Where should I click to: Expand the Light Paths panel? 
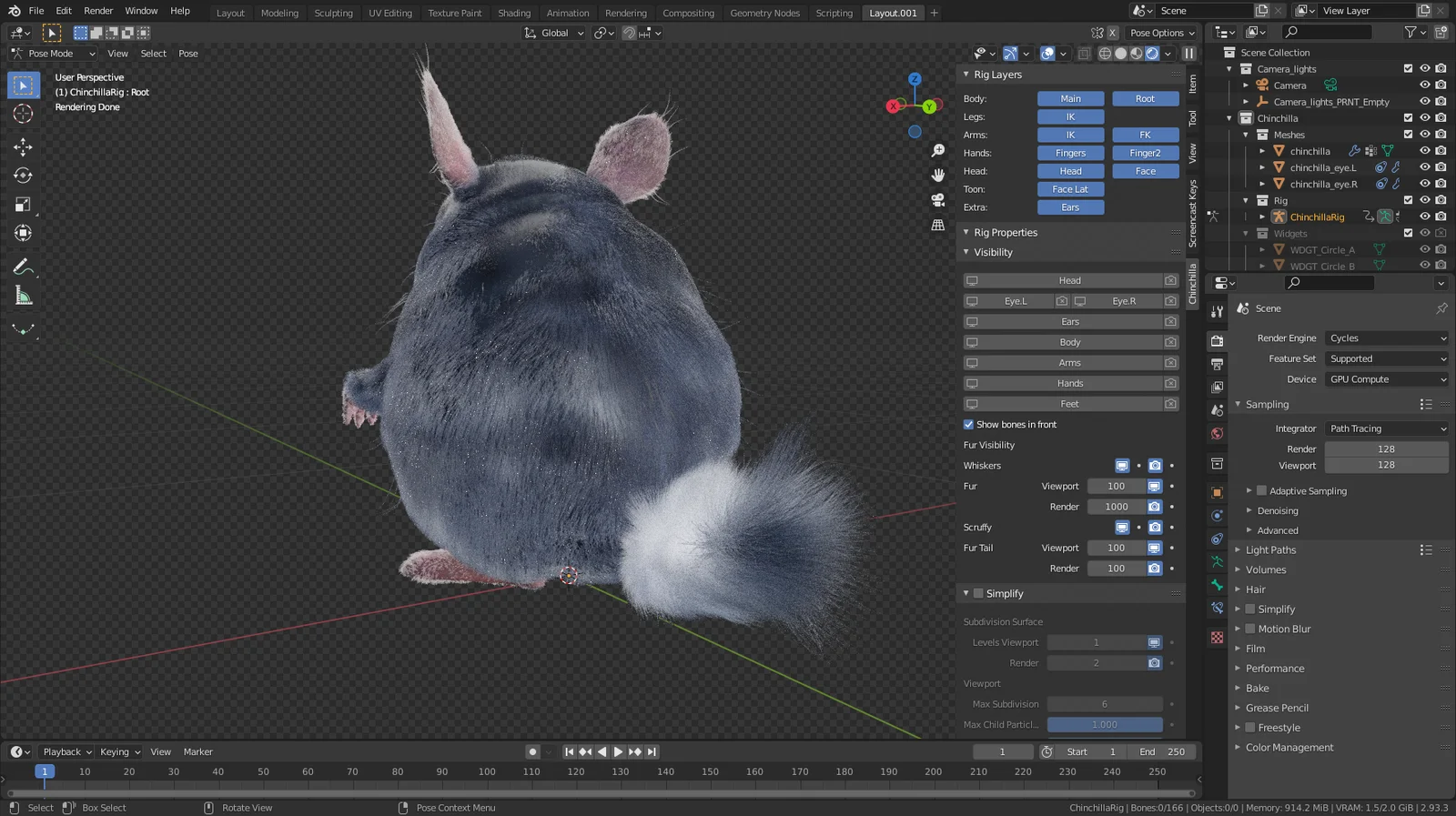click(x=1270, y=550)
